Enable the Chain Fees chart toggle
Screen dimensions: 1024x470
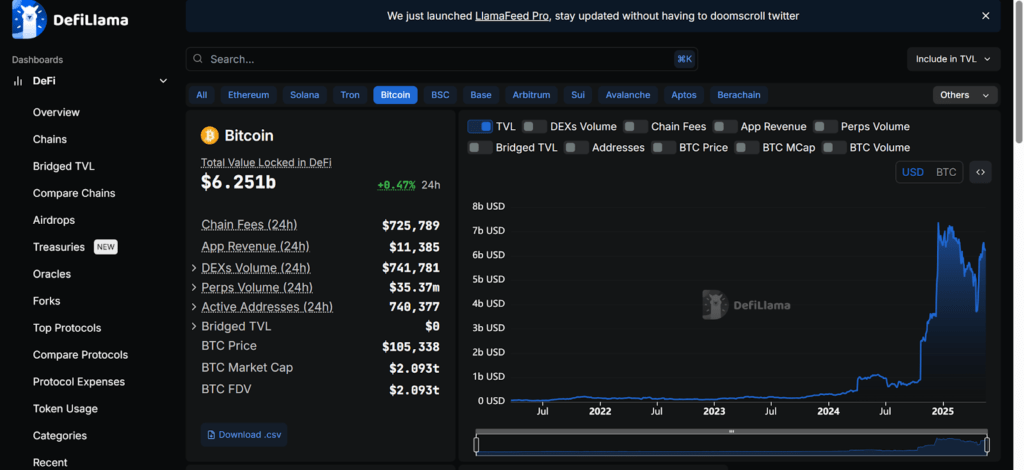pos(635,127)
